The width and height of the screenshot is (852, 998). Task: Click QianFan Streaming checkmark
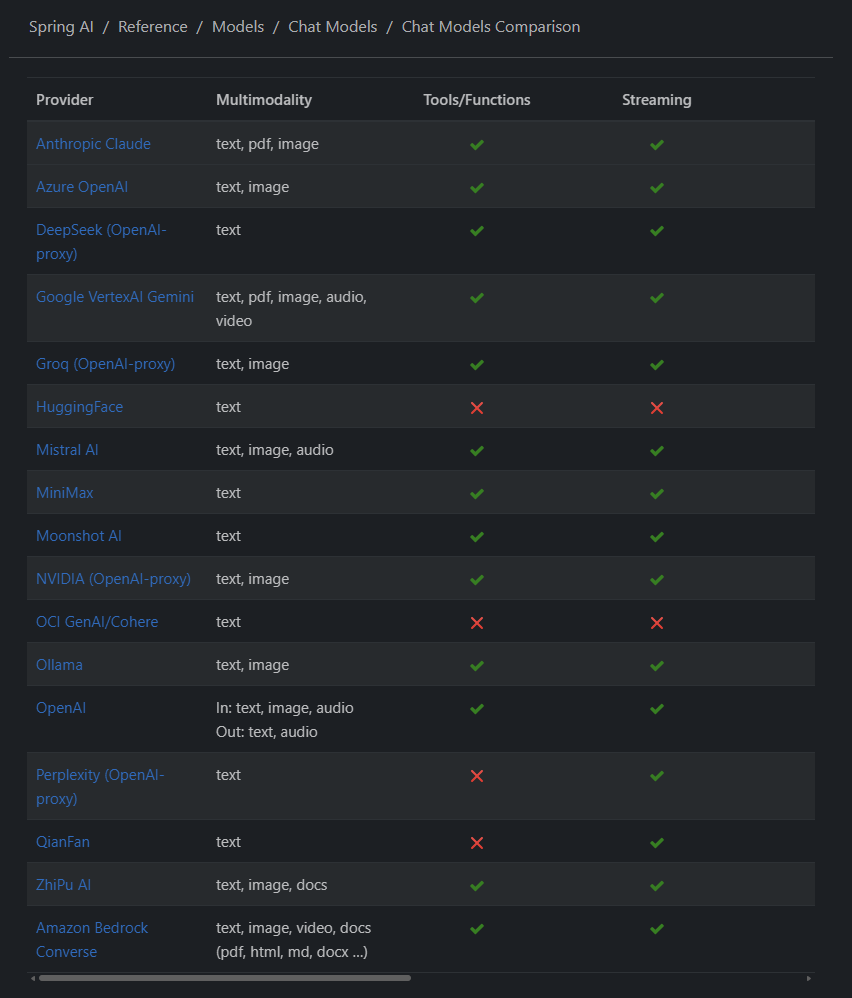point(657,843)
